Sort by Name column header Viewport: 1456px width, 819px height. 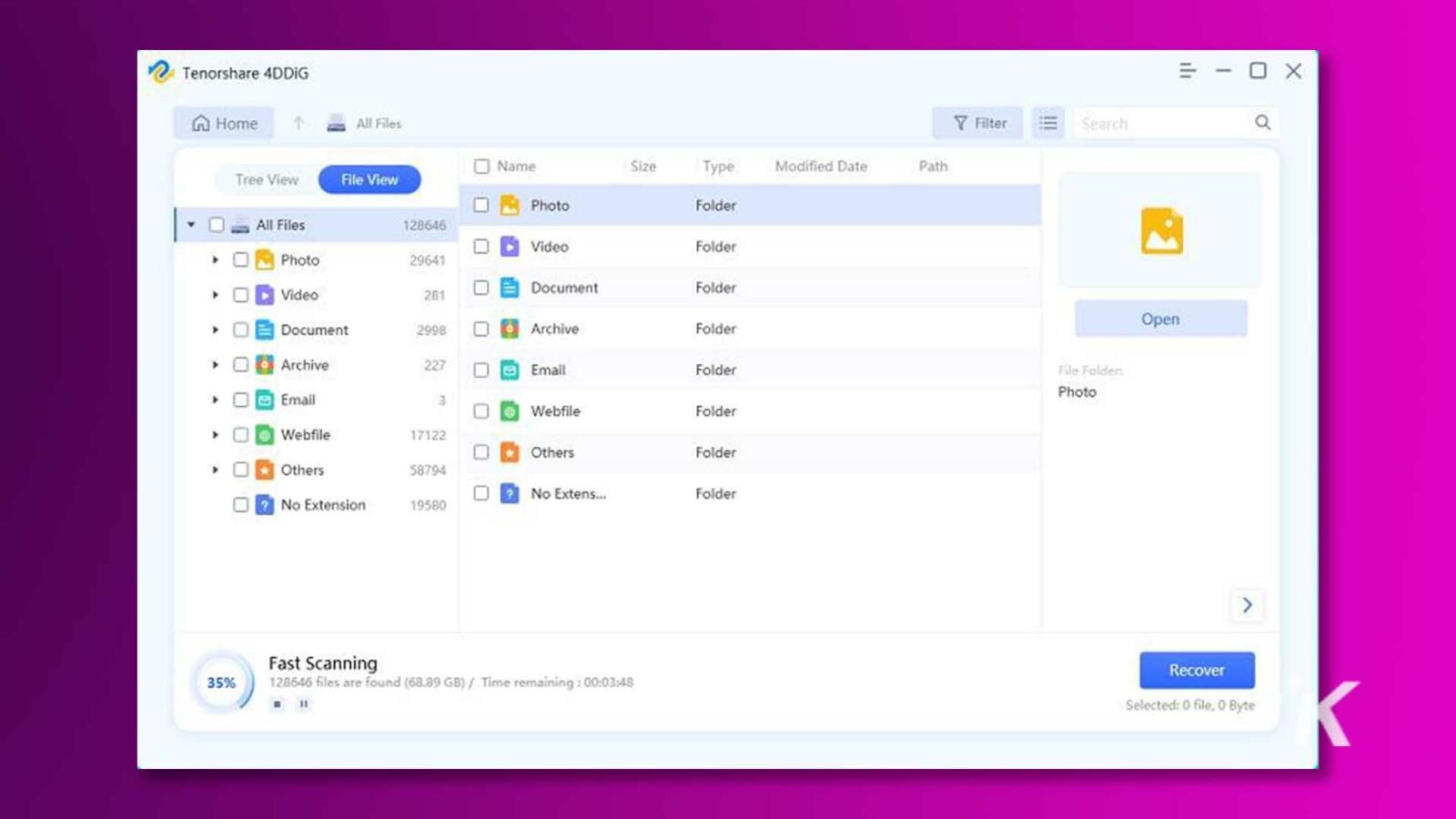click(x=516, y=167)
